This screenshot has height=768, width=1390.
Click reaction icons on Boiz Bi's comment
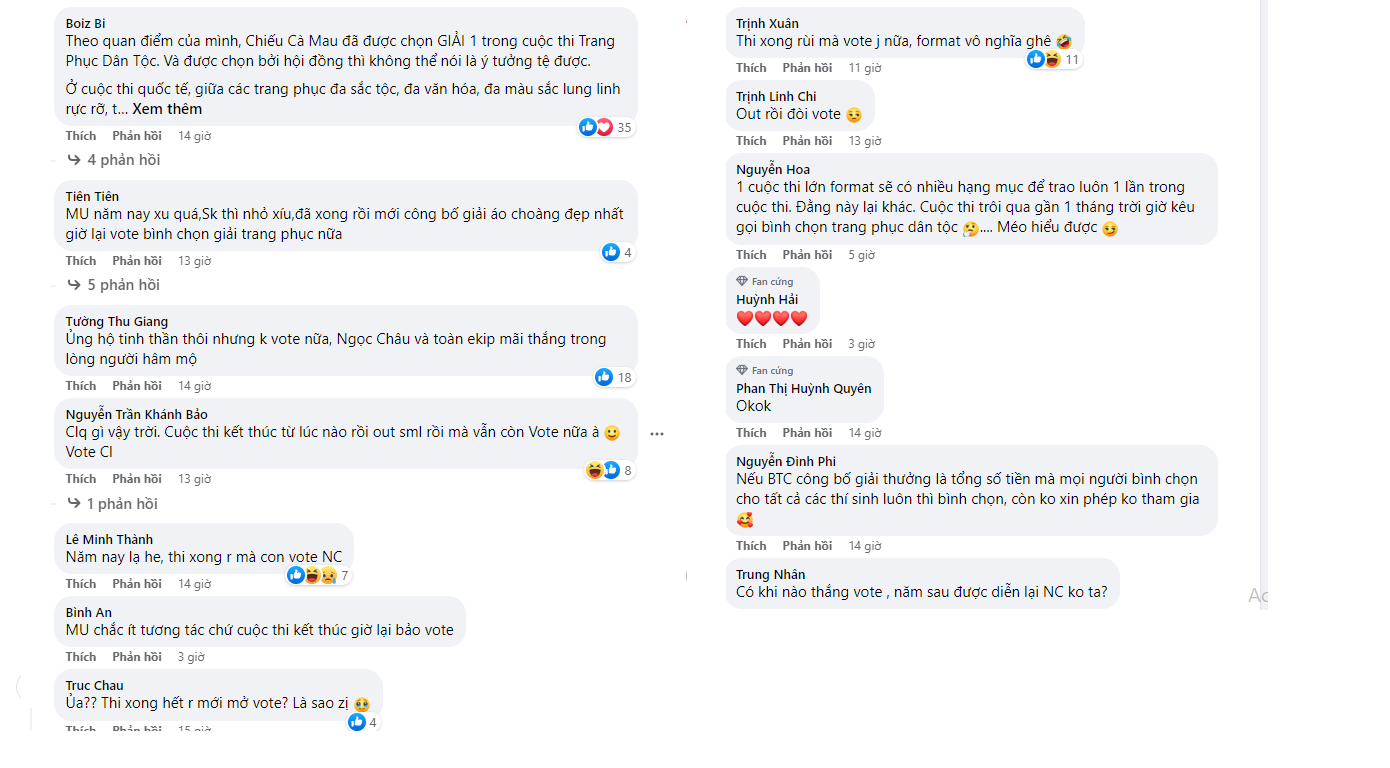(x=596, y=127)
